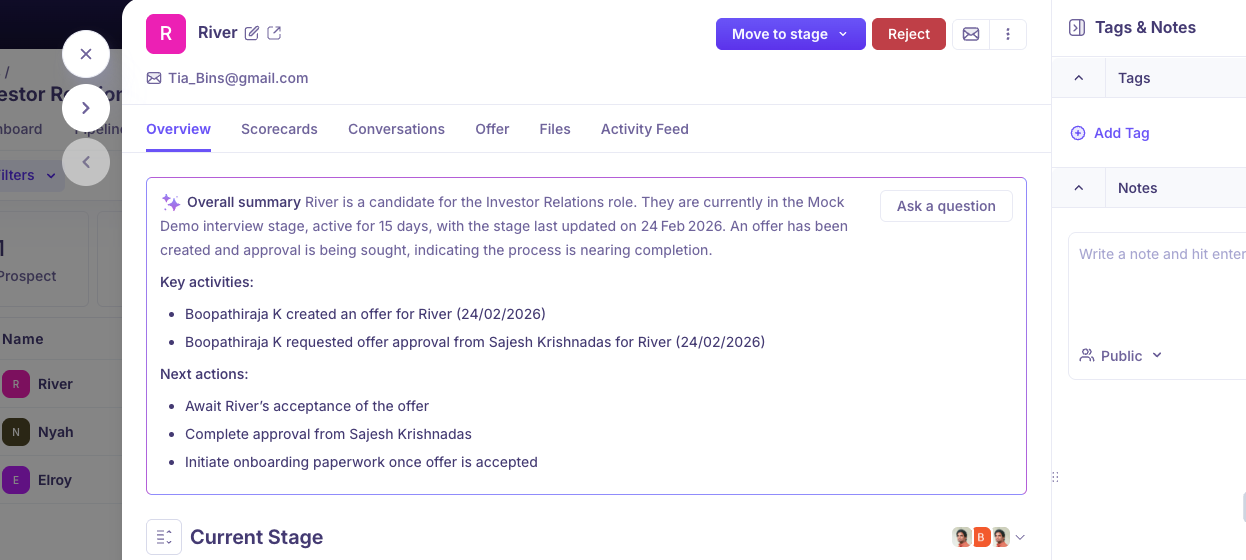Collapse the Tags section chevron
1246x560 pixels.
(x=1078, y=78)
